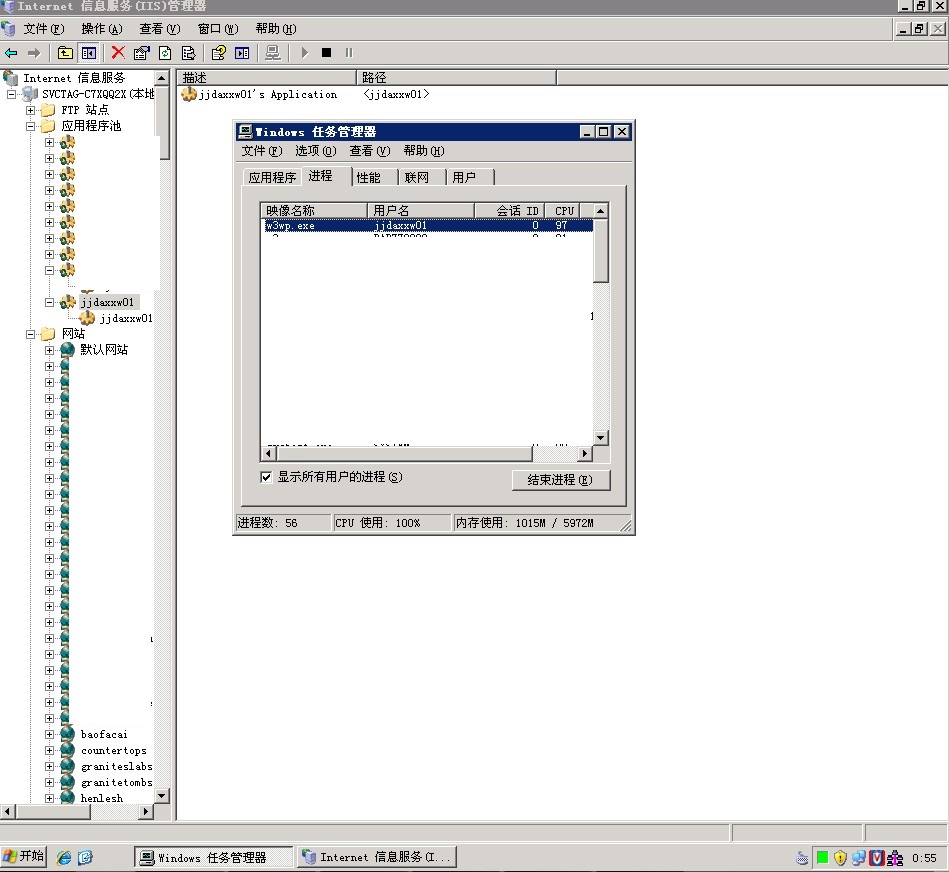Image resolution: width=949 pixels, height=872 pixels.
Task: Sort by 用户名 column header
Action: 421,211
